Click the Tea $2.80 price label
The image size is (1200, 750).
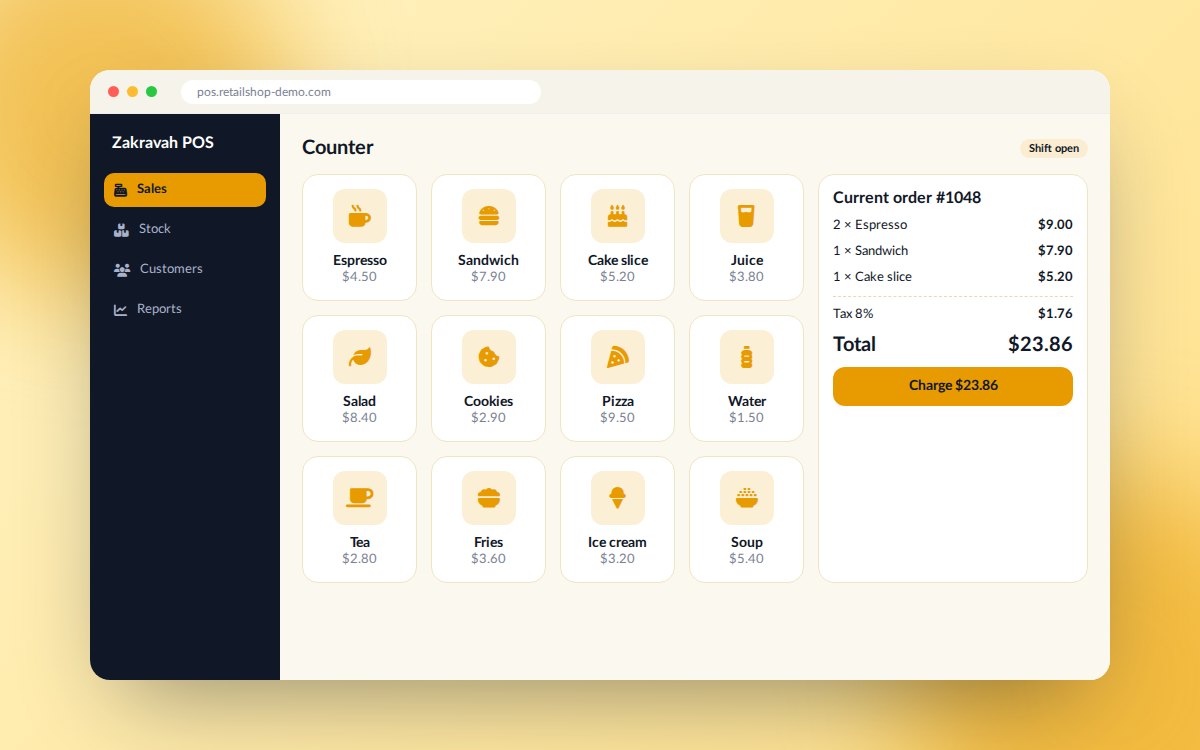360,558
